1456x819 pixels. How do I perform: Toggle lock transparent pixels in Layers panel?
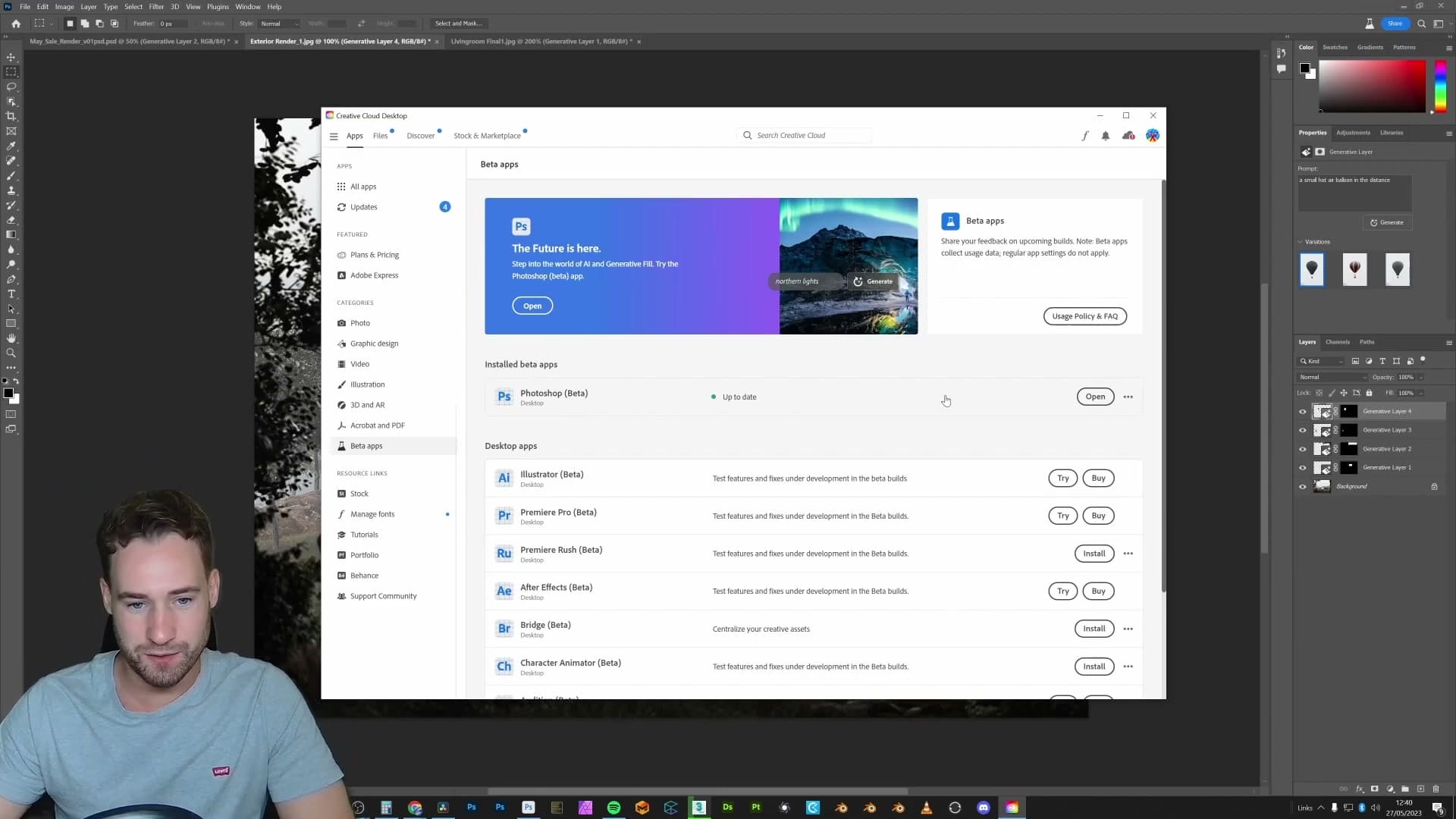pos(1319,393)
